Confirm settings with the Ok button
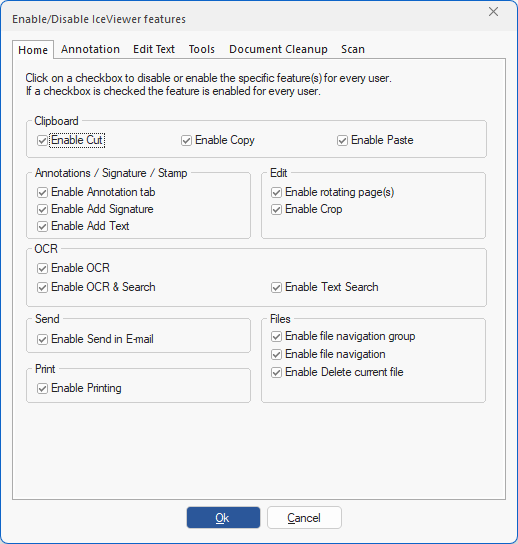The height and width of the screenshot is (544, 518). tap(223, 518)
